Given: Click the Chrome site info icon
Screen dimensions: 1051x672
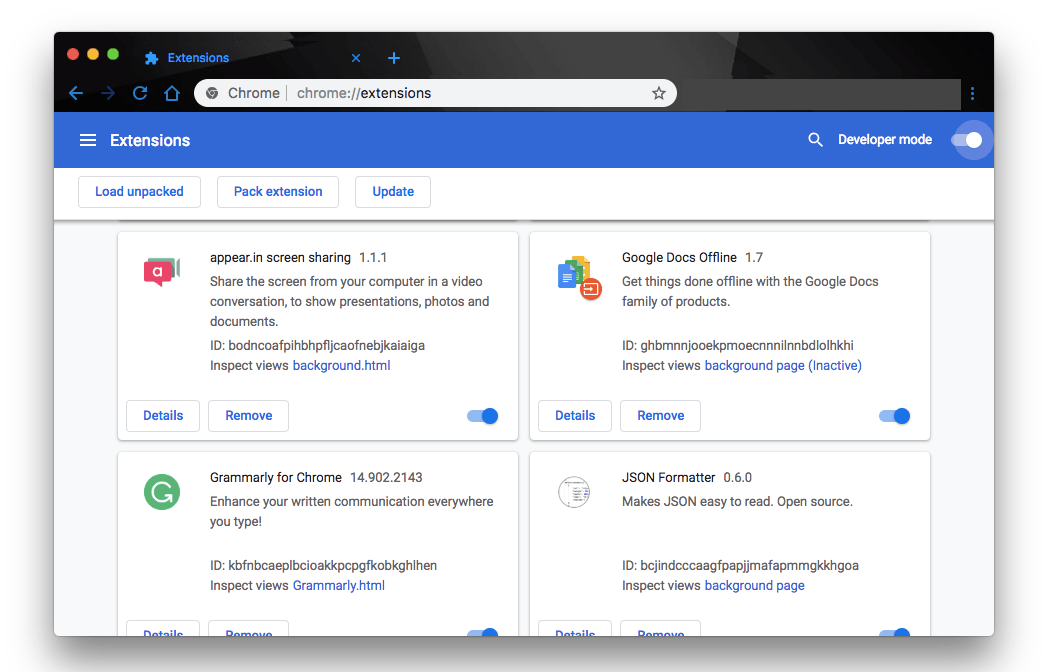Looking at the screenshot, I should click(x=212, y=93).
